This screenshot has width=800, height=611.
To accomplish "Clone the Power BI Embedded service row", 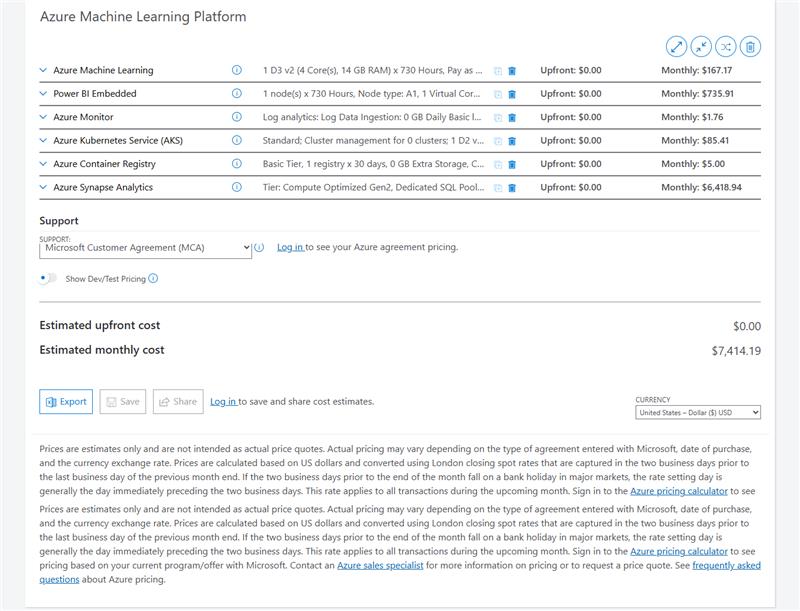I will 498,94.
